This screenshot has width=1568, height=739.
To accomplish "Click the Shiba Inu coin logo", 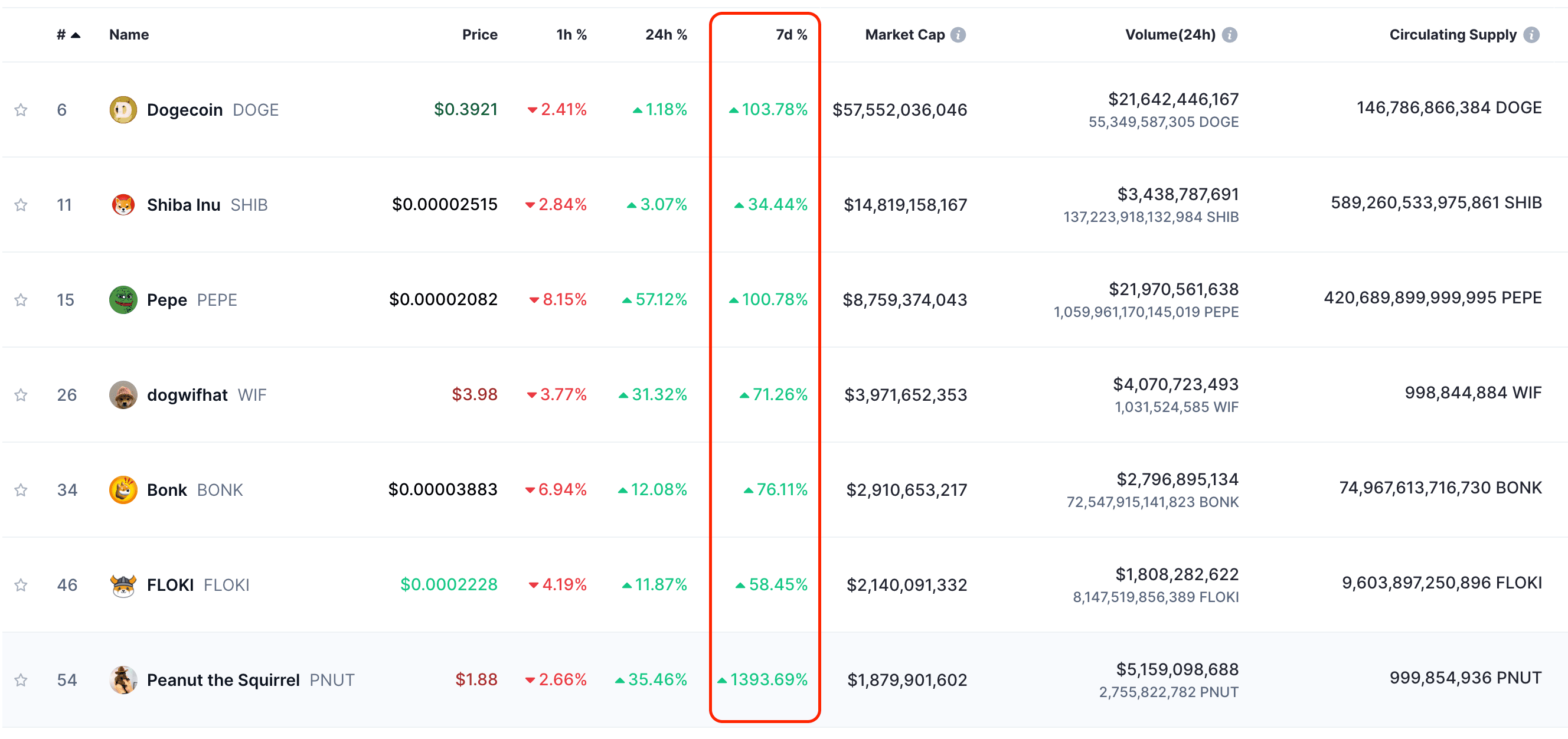I will click(123, 205).
